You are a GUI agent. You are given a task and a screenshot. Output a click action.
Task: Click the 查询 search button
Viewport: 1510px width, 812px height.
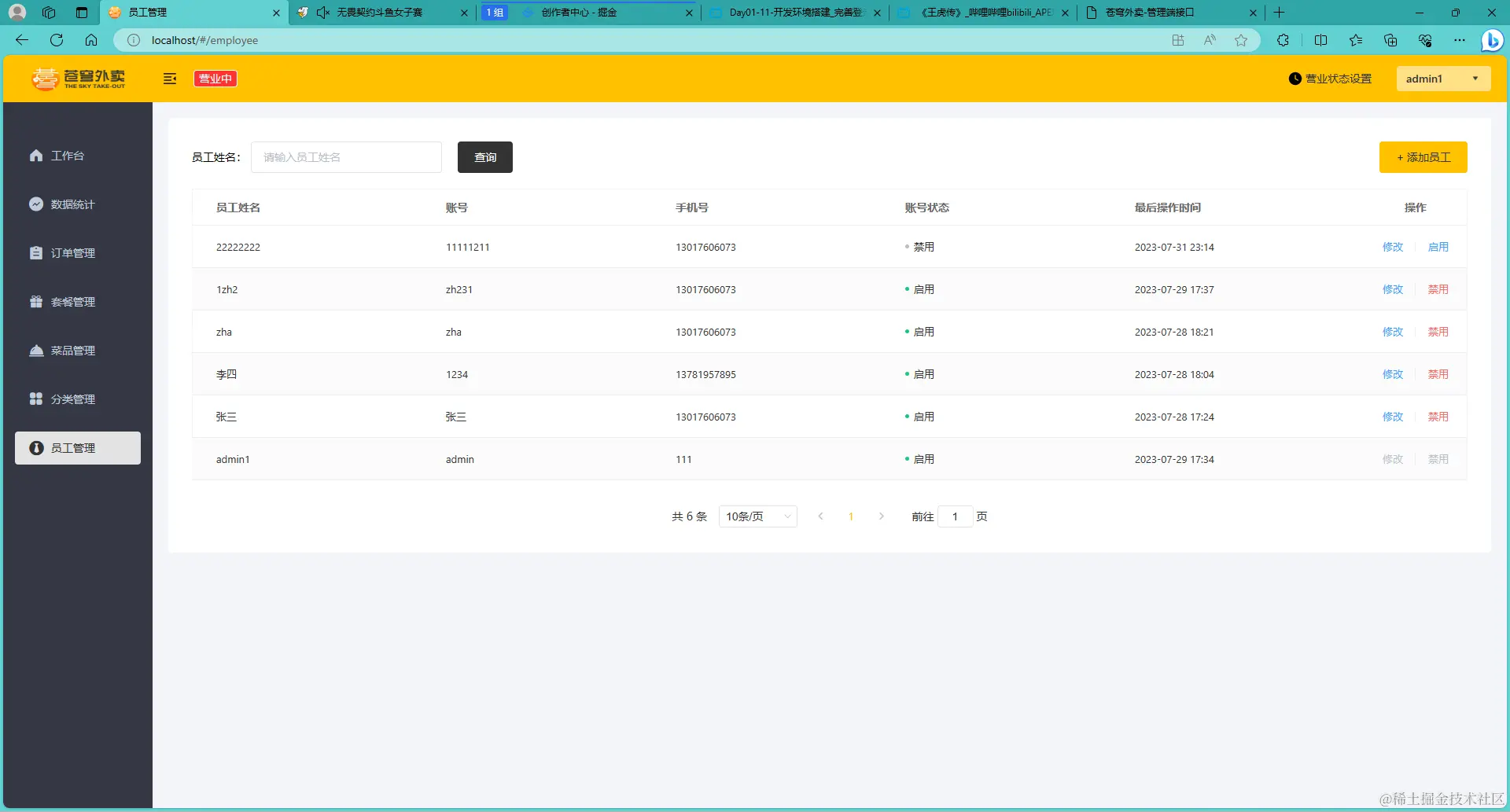tap(485, 157)
